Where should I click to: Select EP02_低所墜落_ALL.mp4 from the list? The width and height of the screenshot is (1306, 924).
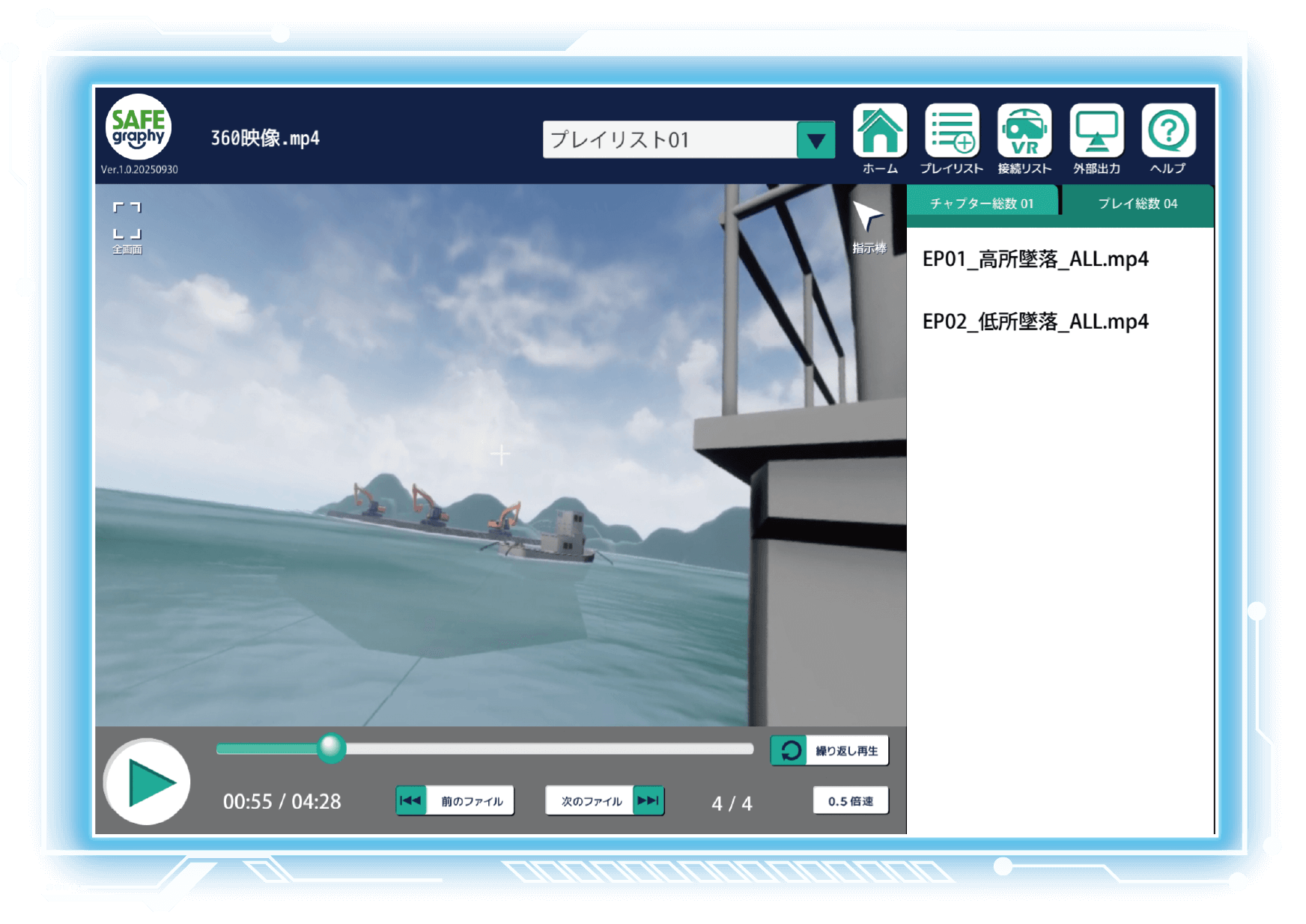click(x=1035, y=321)
